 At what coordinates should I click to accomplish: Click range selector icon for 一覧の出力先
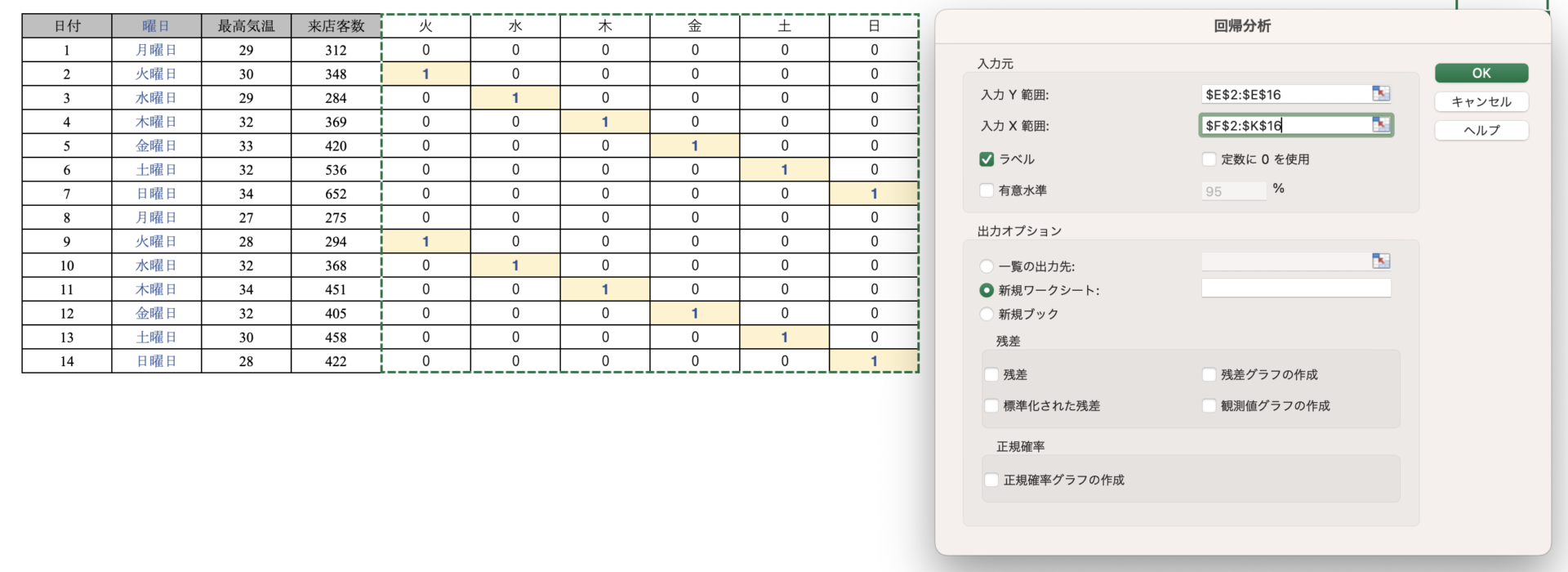[x=1381, y=261]
